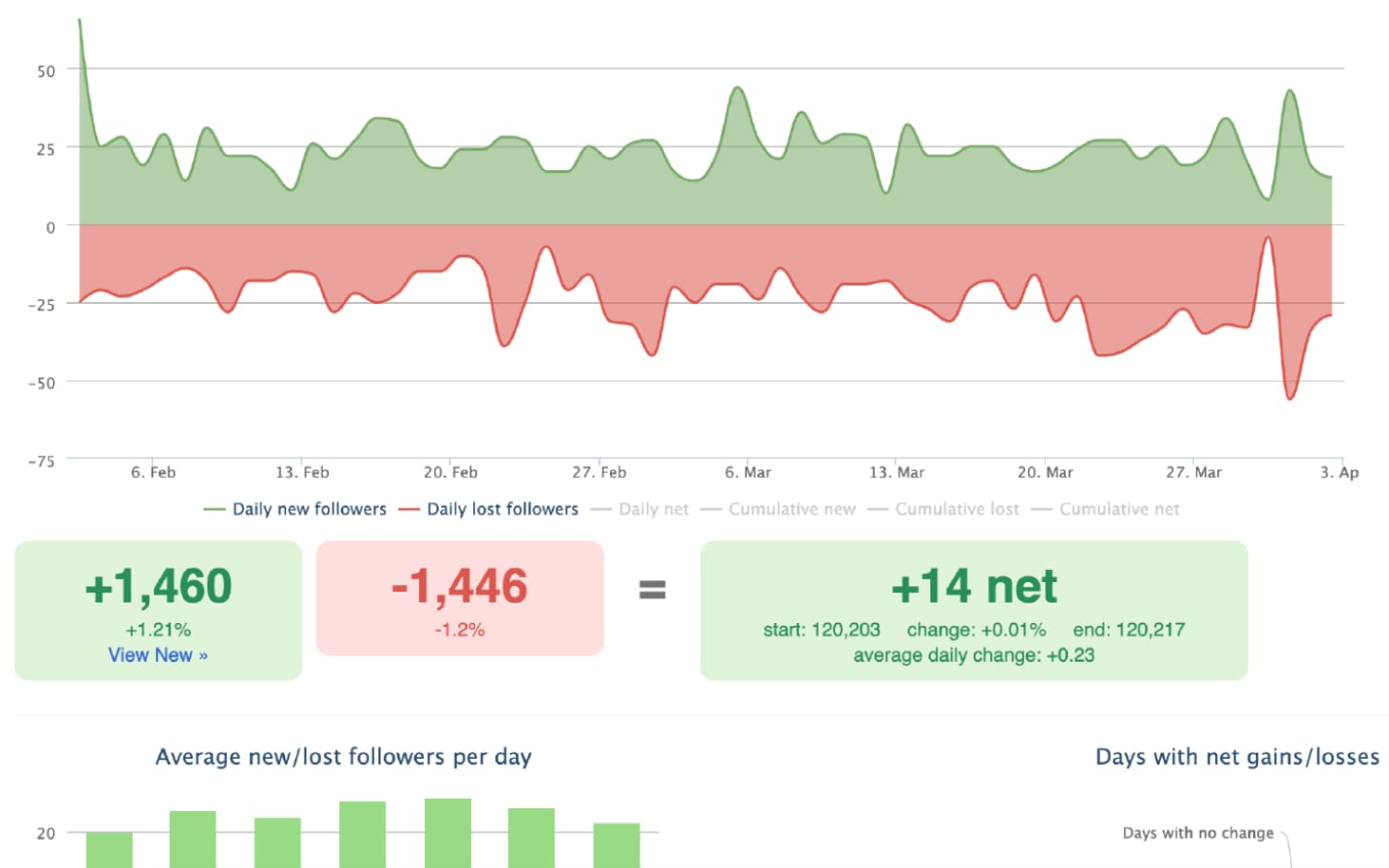The height and width of the screenshot is (868, 1389).
Task: Toggle the "Daily lost followers" legend item
Action: tap(502, 509)
